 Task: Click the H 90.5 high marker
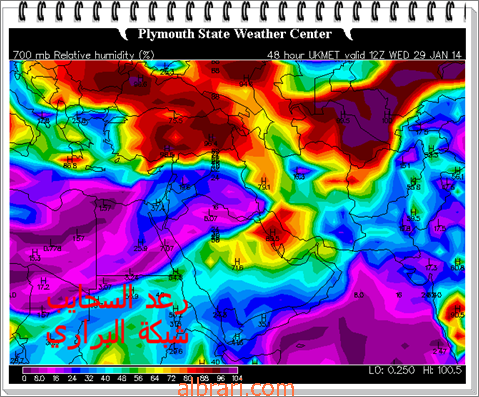458,311
